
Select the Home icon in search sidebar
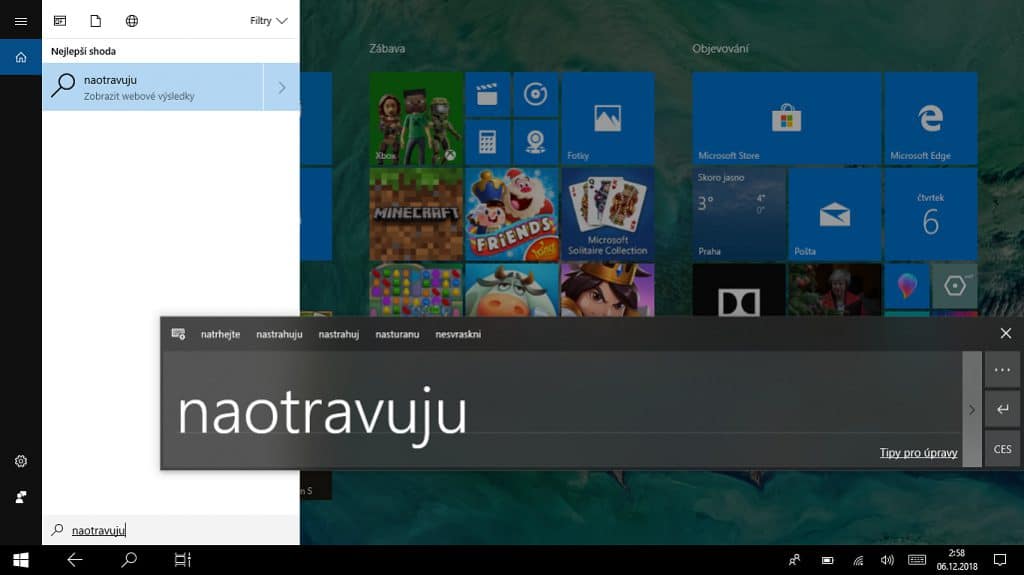click(20, 57)
